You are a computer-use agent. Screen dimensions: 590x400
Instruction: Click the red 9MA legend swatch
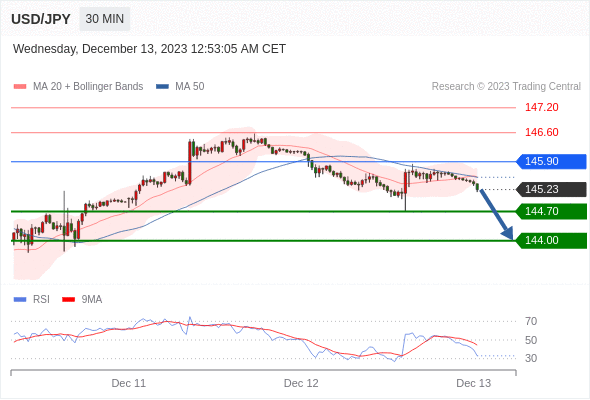68,300
